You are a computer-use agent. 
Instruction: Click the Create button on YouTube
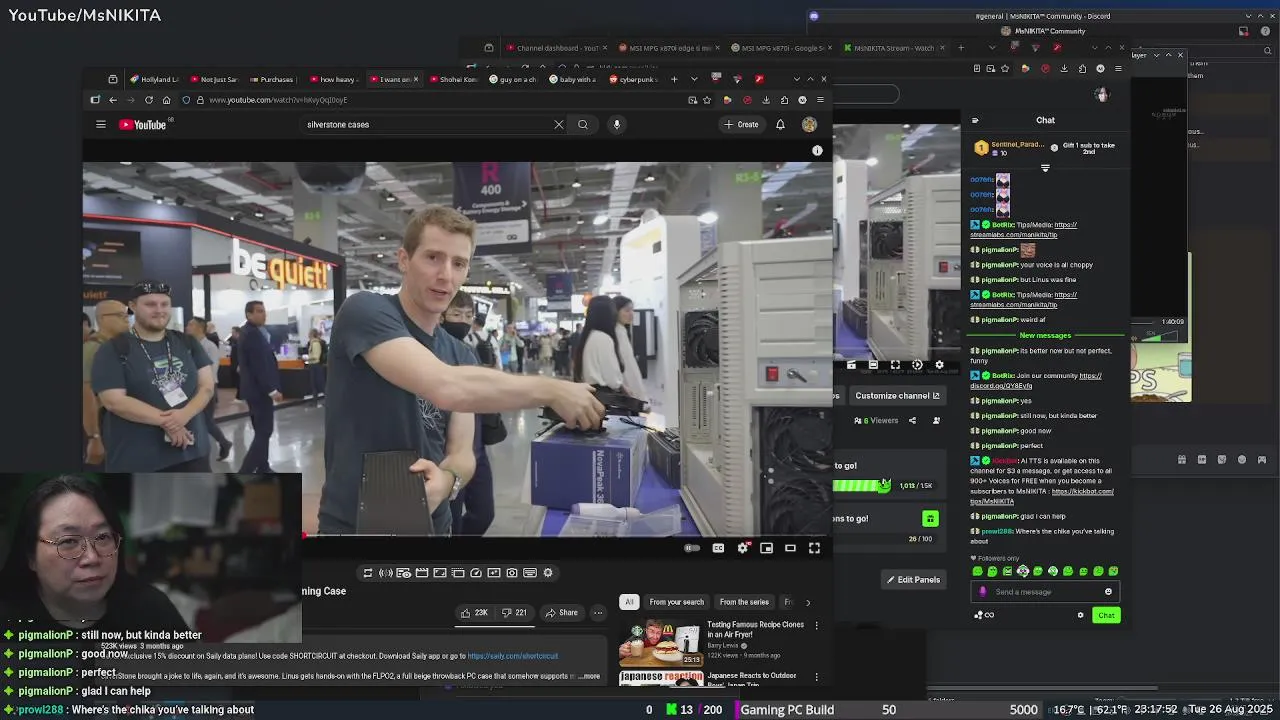click(x=741, y=125)
